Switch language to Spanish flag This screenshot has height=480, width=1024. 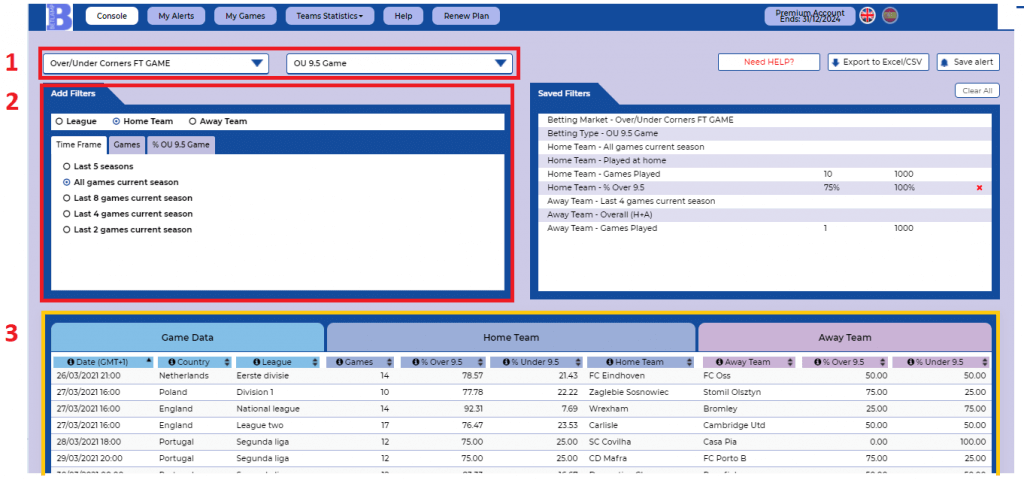[890, 16]
